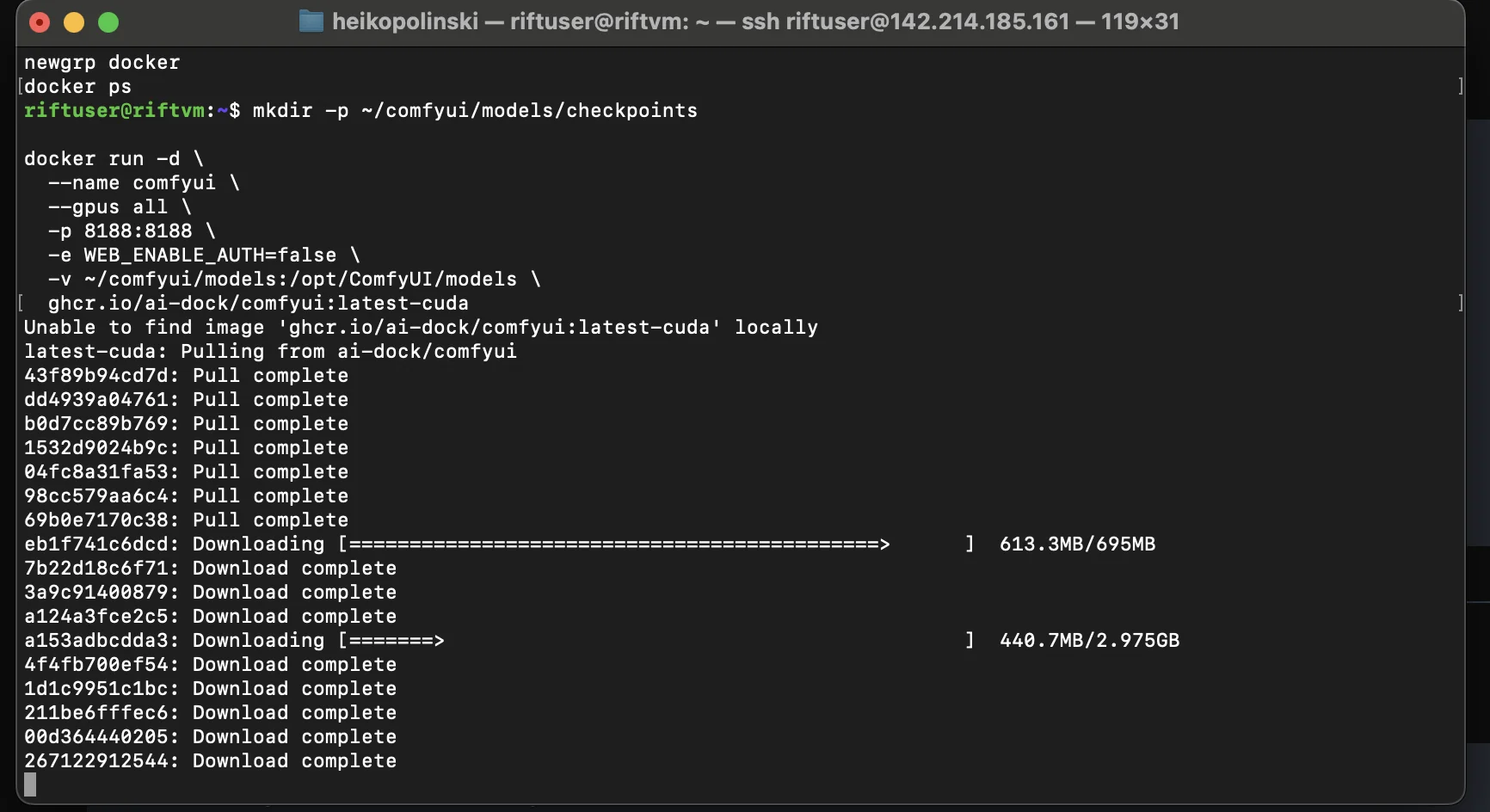Image resolution: width=1490 pixels, height=812 pixels.
Task: Click the WEB_ENABLE_AUTH=false environment variable
Action: (209, 255)
